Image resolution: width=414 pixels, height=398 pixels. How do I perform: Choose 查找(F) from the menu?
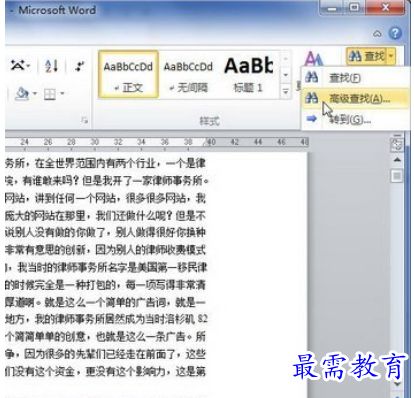click(355, 78)
